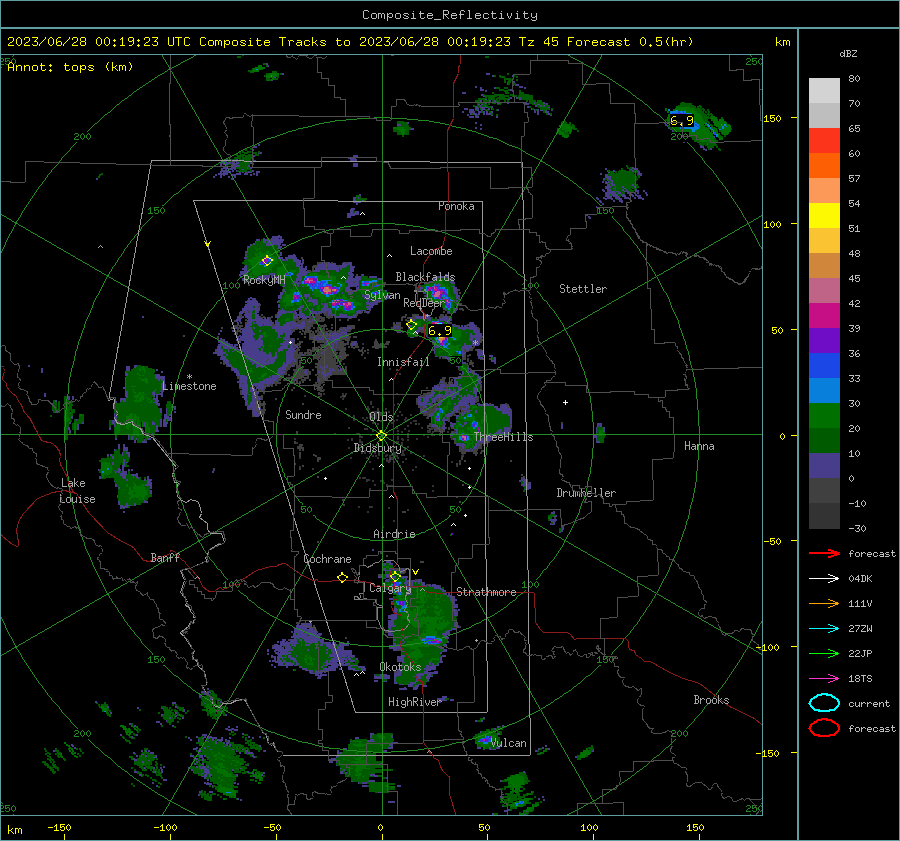This screenshot has width=900, height=841.
Task: Click the bright yellow swatch in the dBZ scale
Action: [824, 216]
